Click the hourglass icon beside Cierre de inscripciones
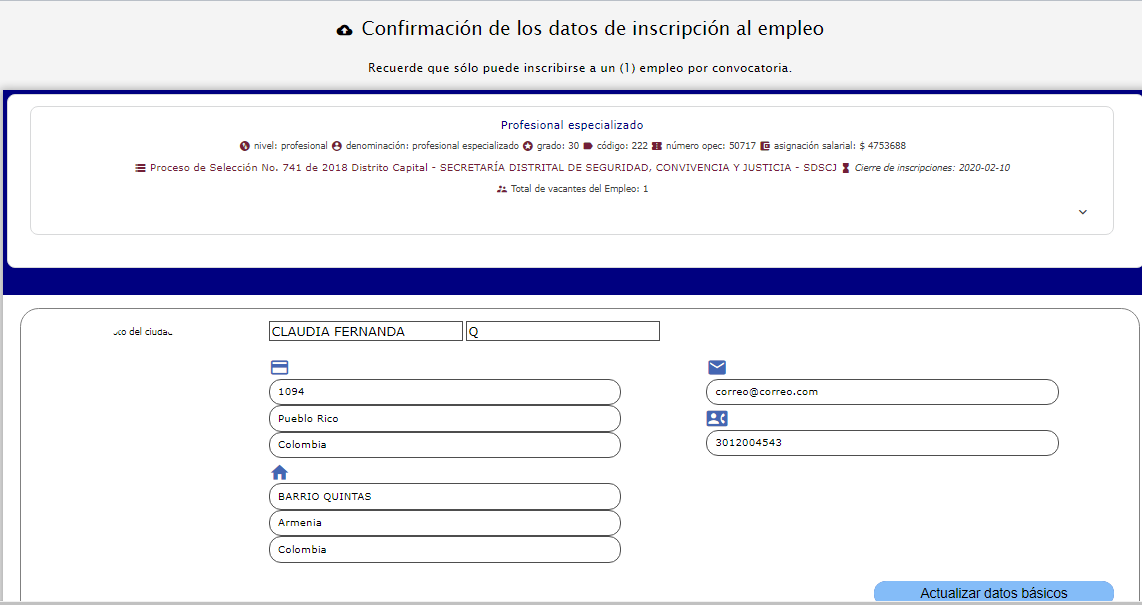 846,168
